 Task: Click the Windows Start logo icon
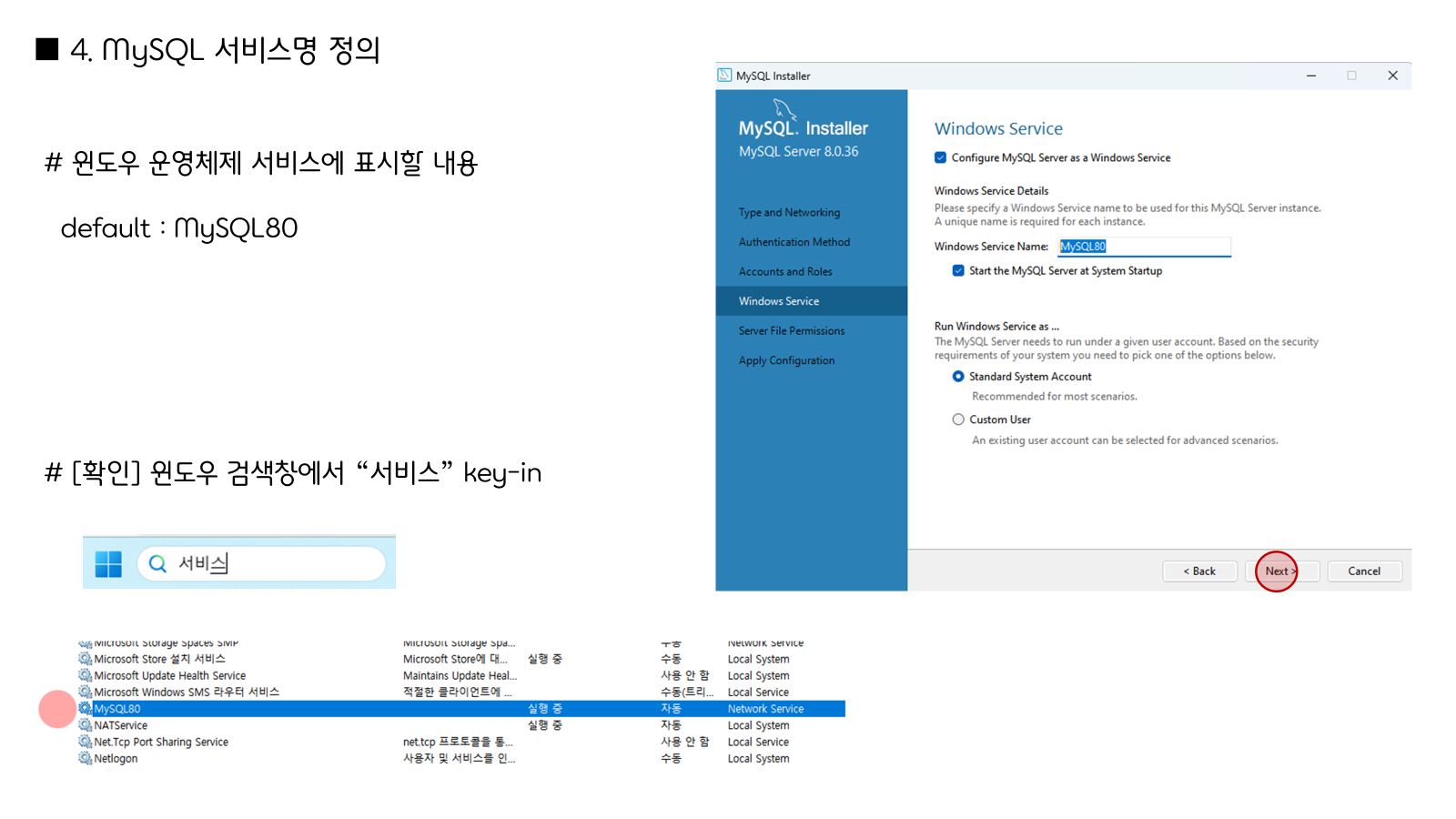click(x=108, y=564)
